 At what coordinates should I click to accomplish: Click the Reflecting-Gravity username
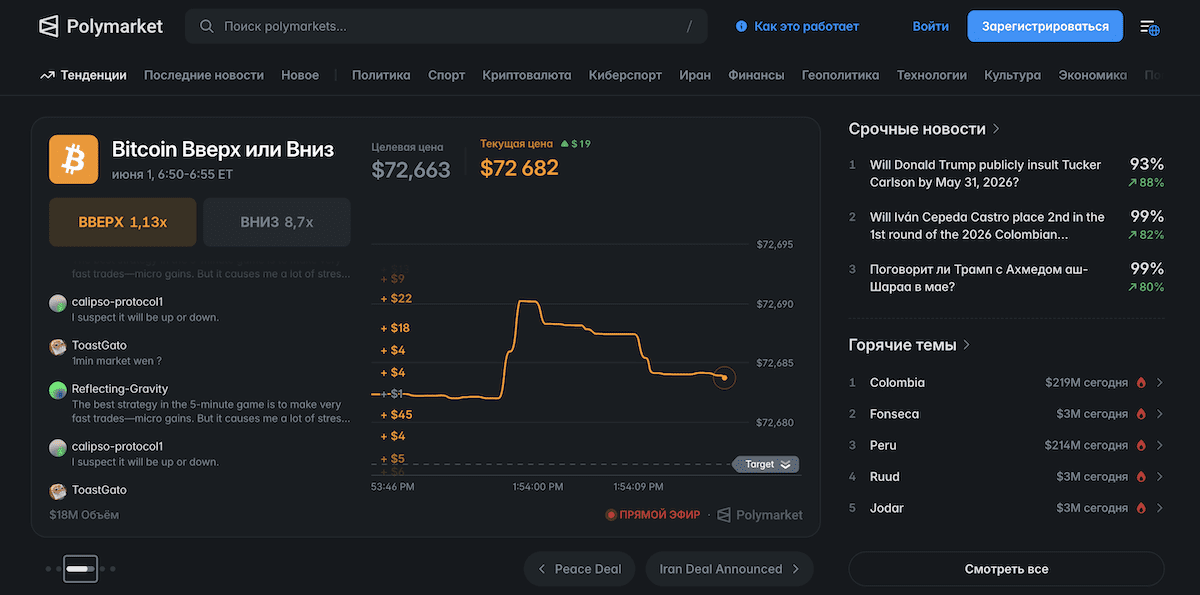[120, 389]
